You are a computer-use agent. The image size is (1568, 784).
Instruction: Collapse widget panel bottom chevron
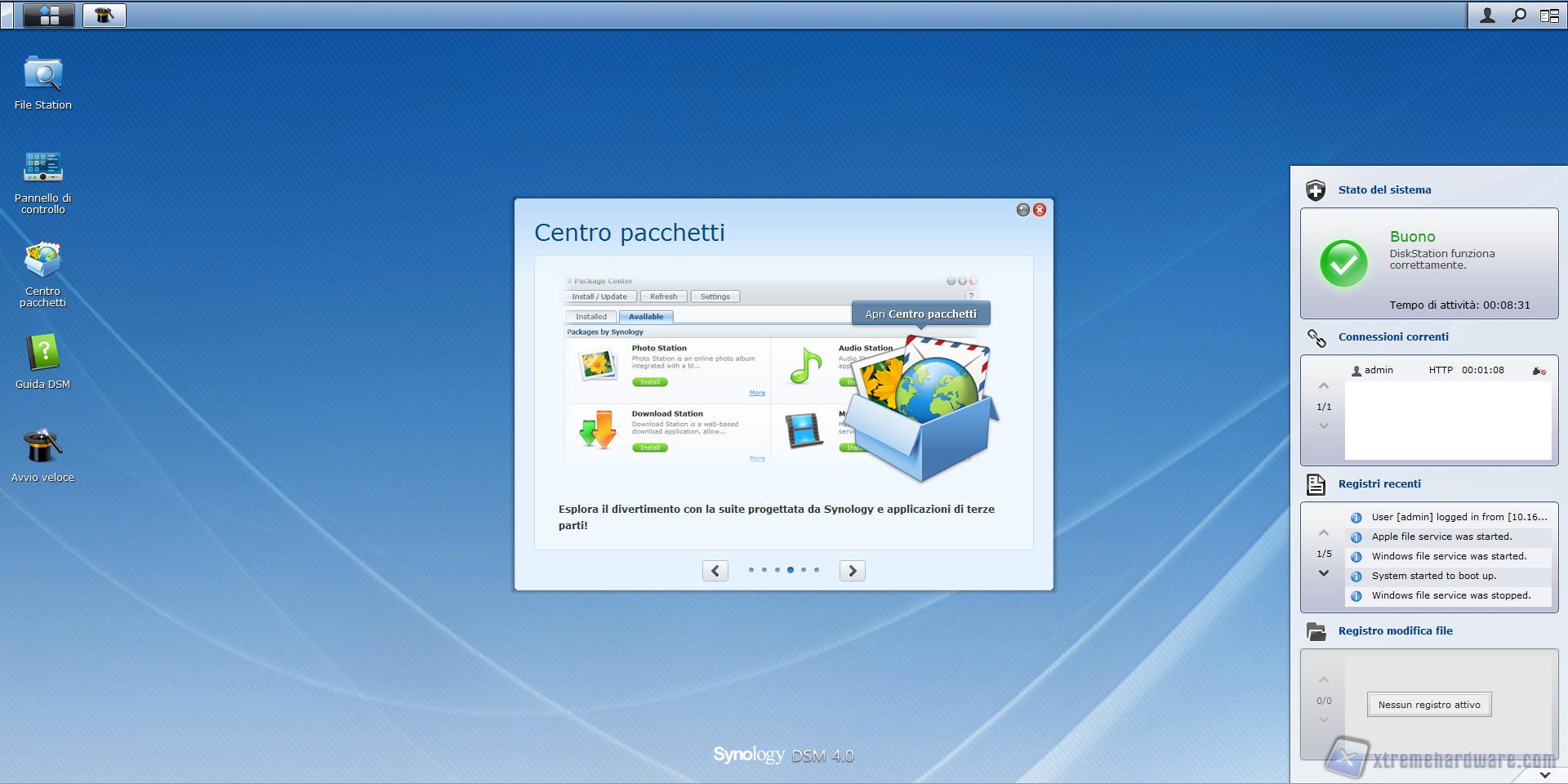tap(1544, 774)
